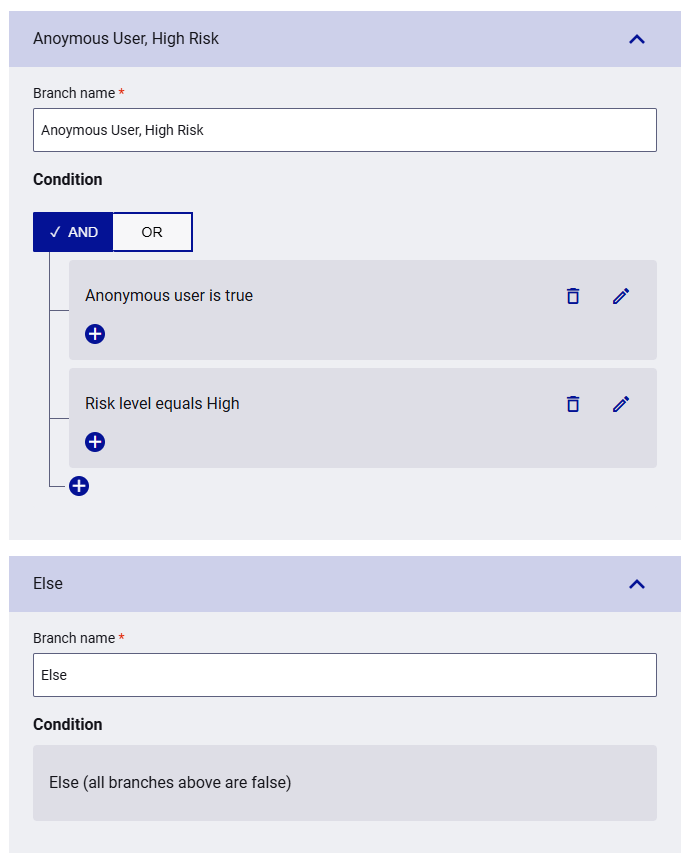Click the Condition heading in first branch
The image size is (689, 860).
(x=67, y=179)
